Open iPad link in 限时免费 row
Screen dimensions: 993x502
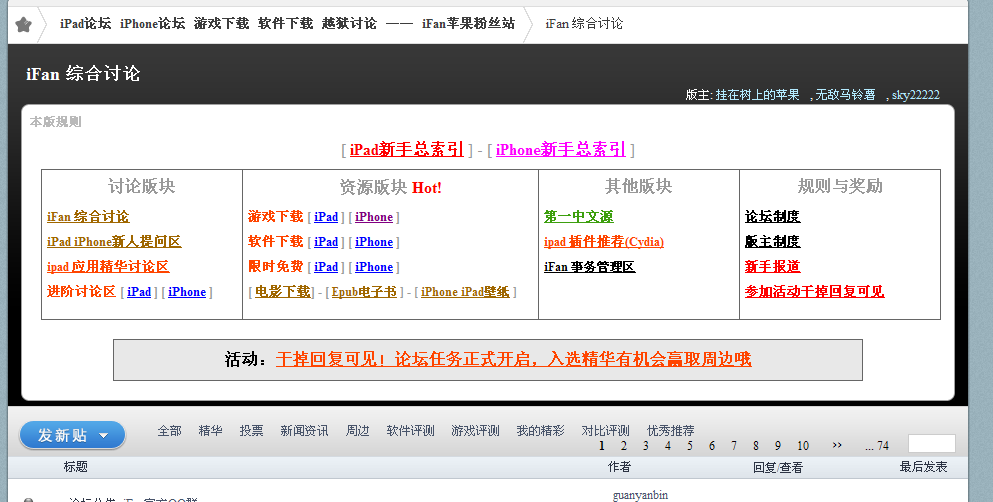click(326, 267)
